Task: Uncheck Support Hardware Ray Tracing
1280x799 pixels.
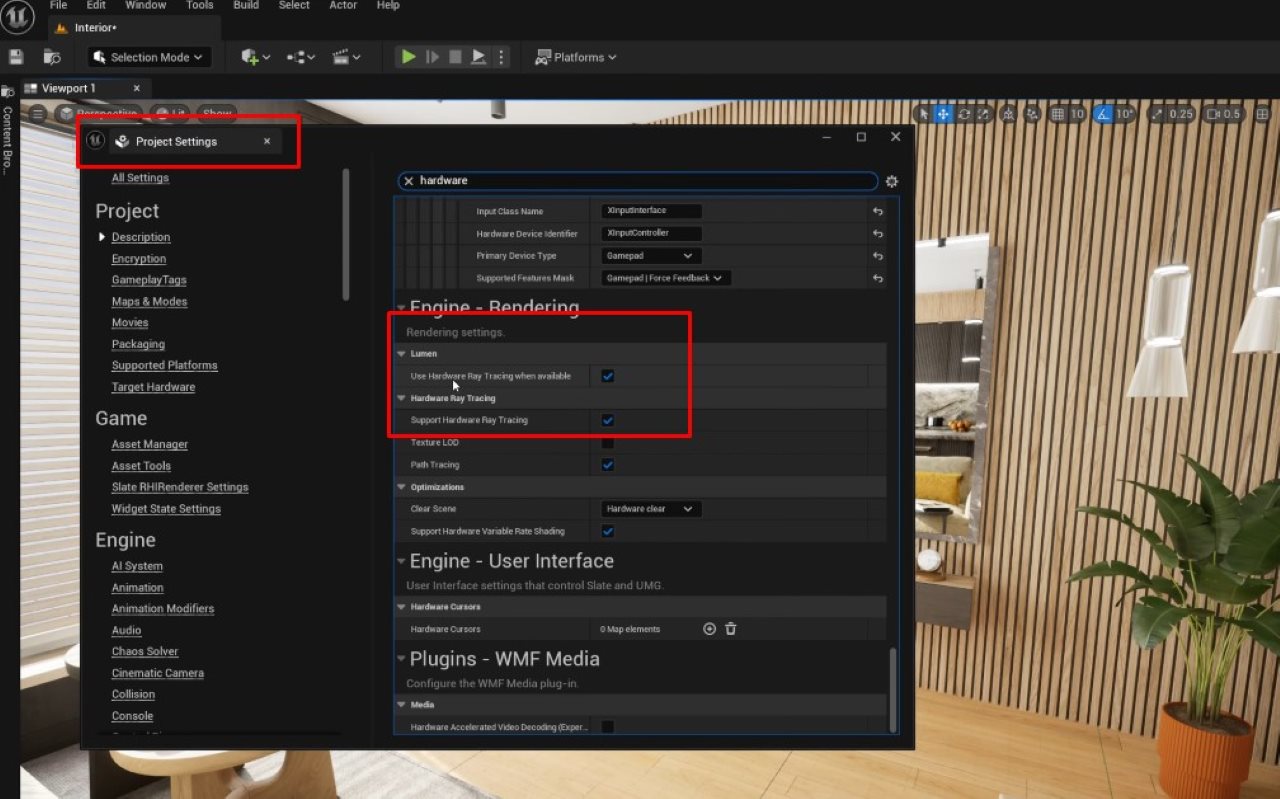Action: tap(607, 420)
